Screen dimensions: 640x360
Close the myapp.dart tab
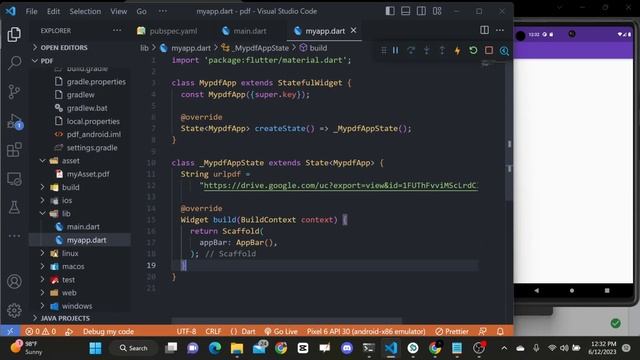353,30
